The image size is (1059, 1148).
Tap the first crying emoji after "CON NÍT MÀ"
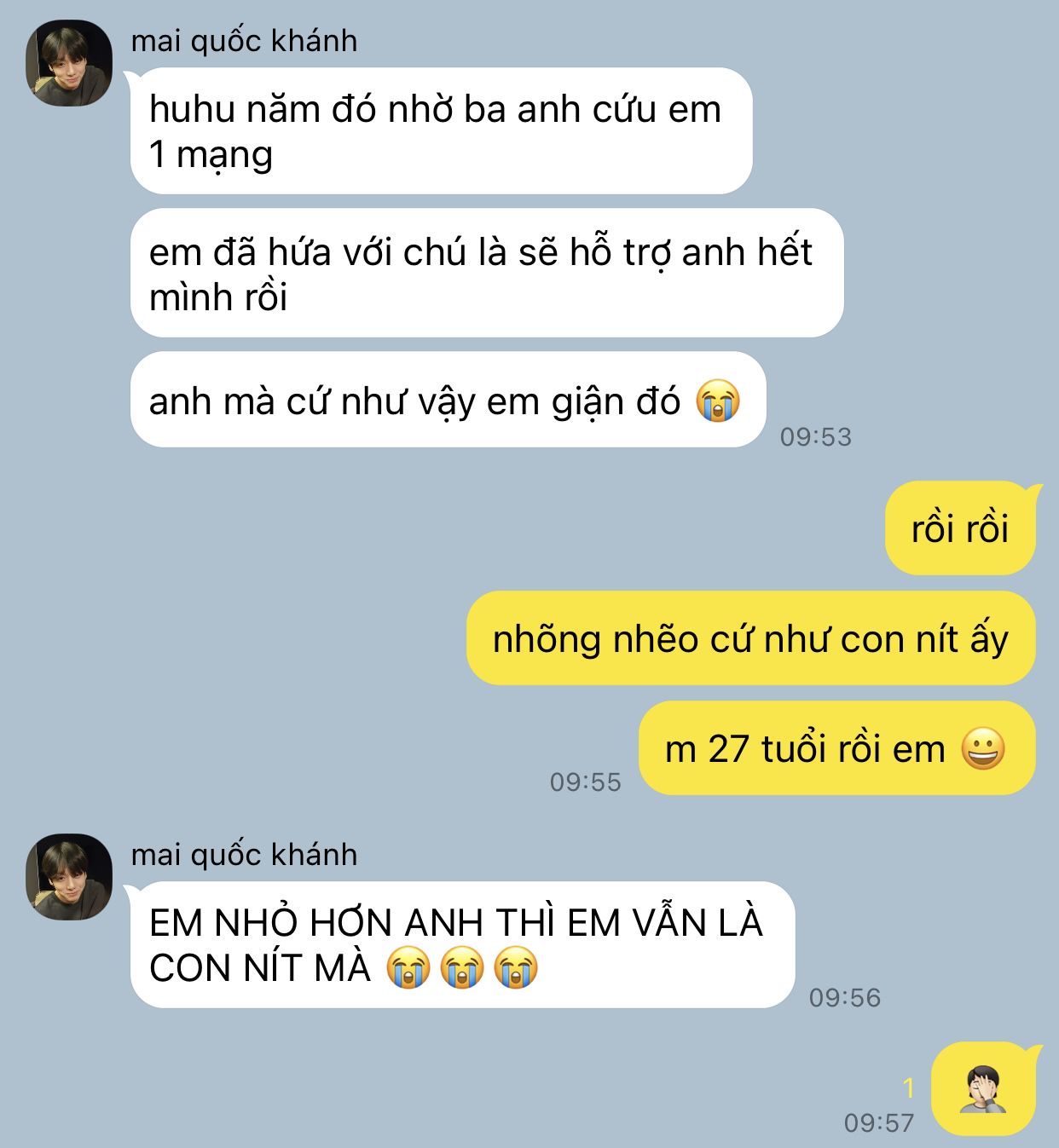[x=408, y=967]
